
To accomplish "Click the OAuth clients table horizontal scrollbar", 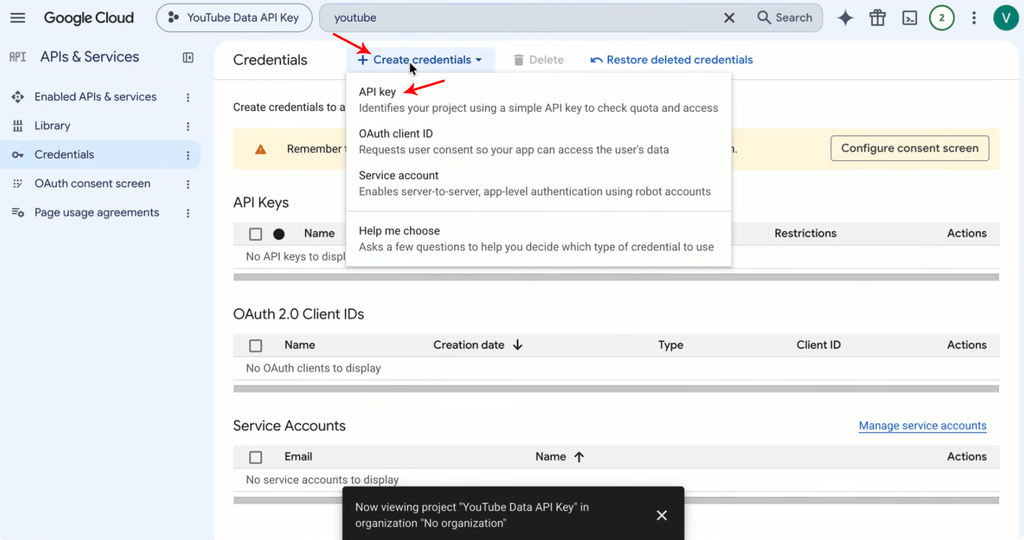I will point(616,389).
